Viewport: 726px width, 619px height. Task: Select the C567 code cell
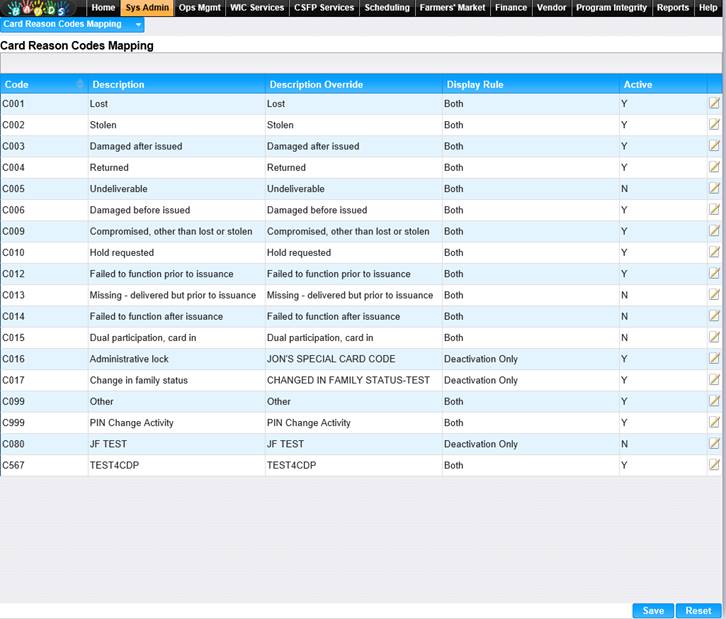(44, 465)
